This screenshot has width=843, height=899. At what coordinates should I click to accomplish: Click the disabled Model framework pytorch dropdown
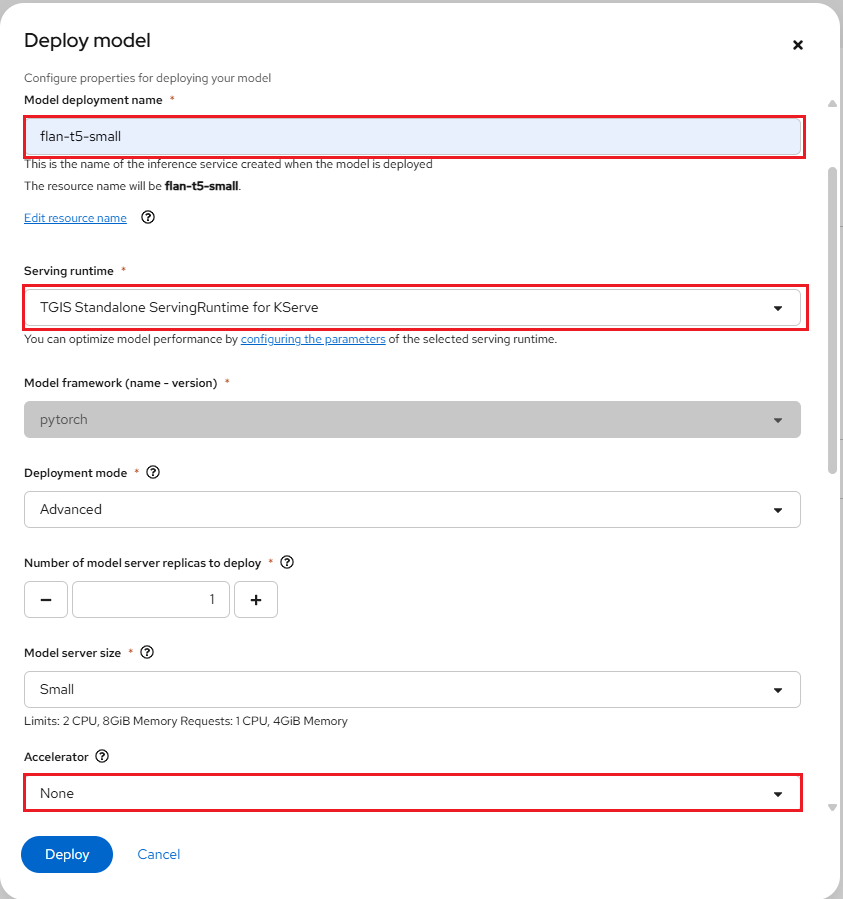(x=412, y=420)
